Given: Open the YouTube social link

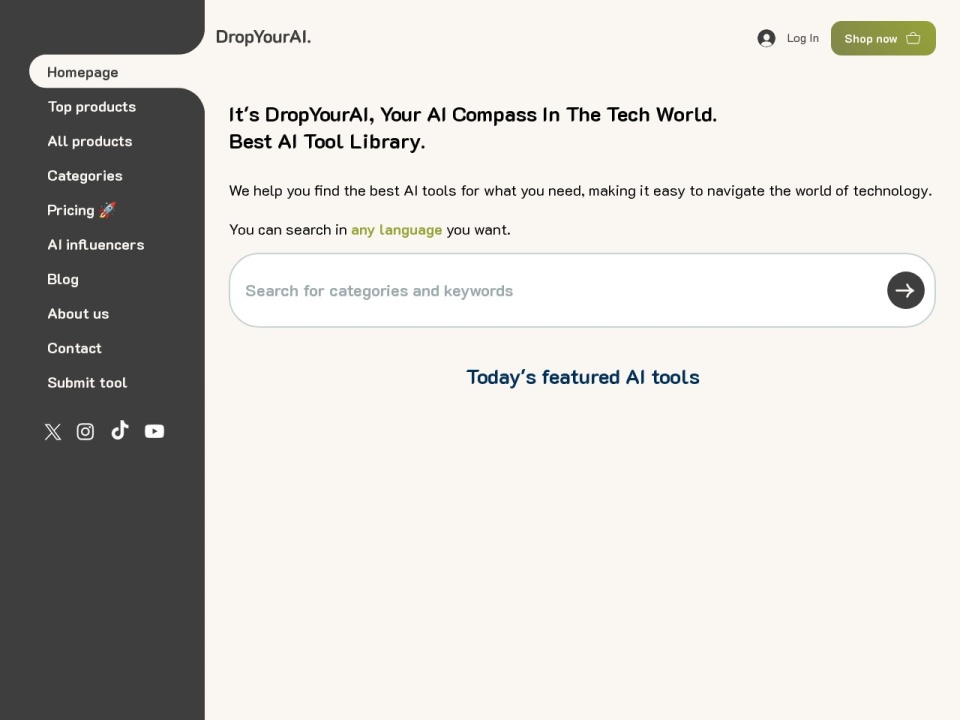Looking at the screenshot, I should [x=154, y=432].
